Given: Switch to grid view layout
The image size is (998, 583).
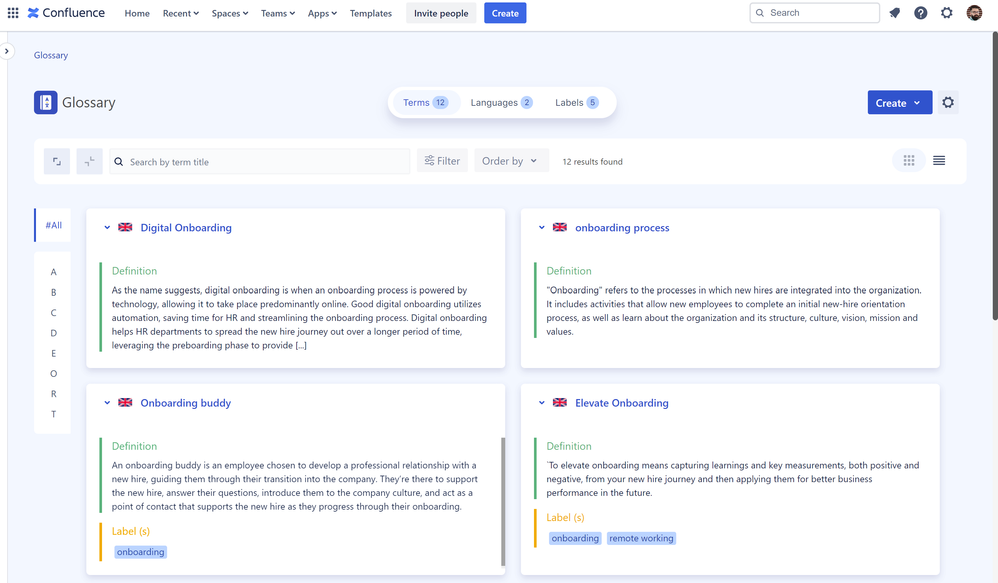Looking at the screenshot, I should (908, 160).
